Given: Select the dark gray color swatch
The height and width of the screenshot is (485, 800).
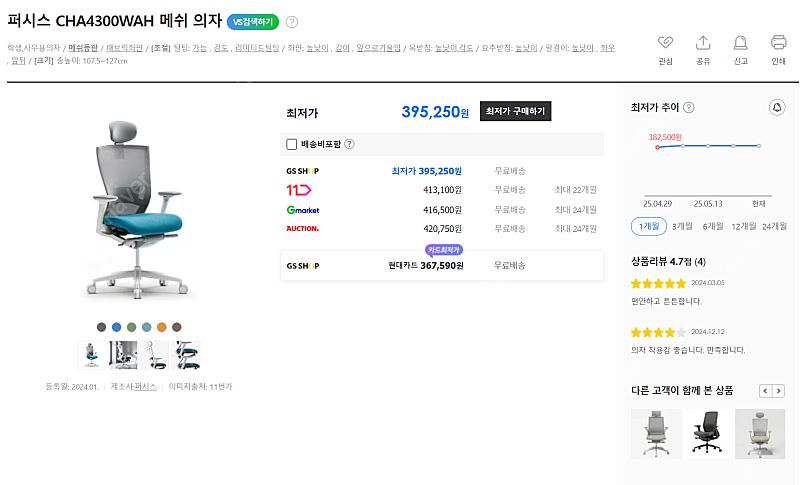Looking at the screenshot, I should (102, 327).
